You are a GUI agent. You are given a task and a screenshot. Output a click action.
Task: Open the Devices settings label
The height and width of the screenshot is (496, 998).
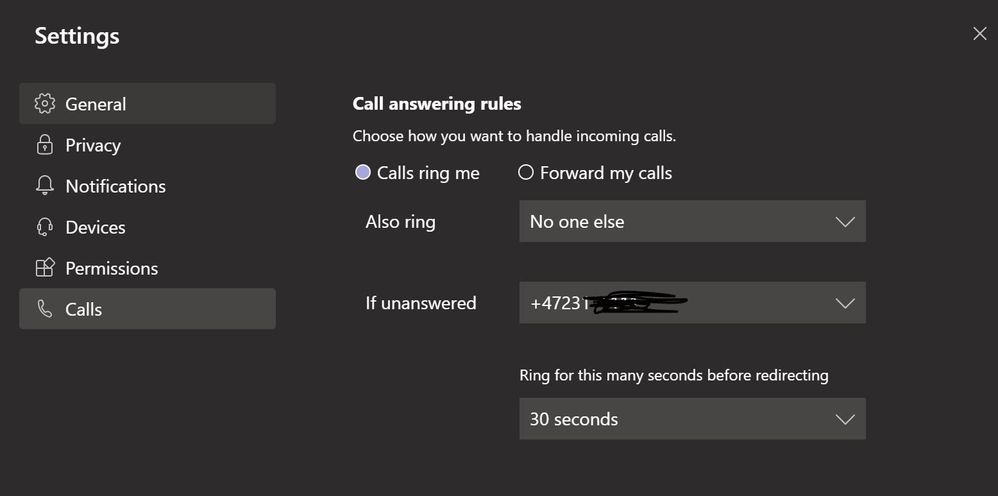[x=95, y=227]
